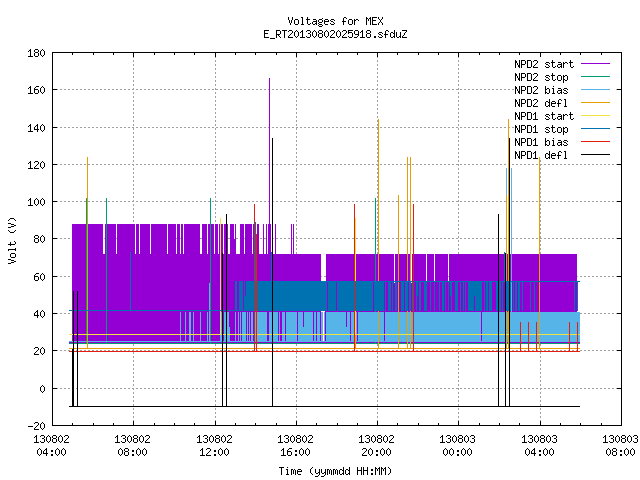Click the chart title Voltages for MEX
Screen dimensions: 640x480
pyautogui.click(x=335, y=21)
